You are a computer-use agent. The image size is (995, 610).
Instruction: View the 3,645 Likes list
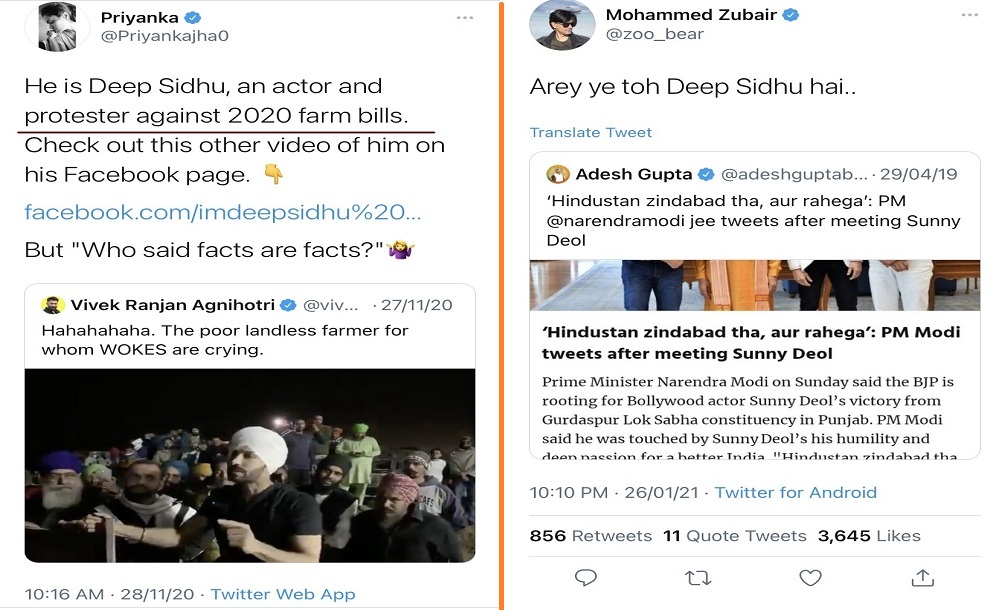click(868, 536)
